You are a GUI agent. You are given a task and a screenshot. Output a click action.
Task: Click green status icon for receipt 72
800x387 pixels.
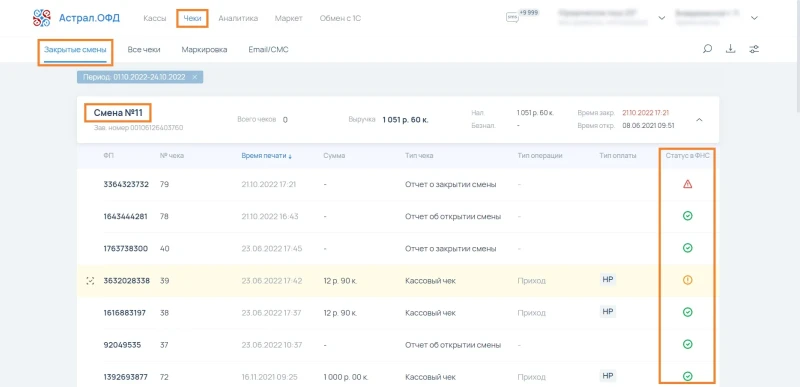pyautogui.click(x=687, y=376)
